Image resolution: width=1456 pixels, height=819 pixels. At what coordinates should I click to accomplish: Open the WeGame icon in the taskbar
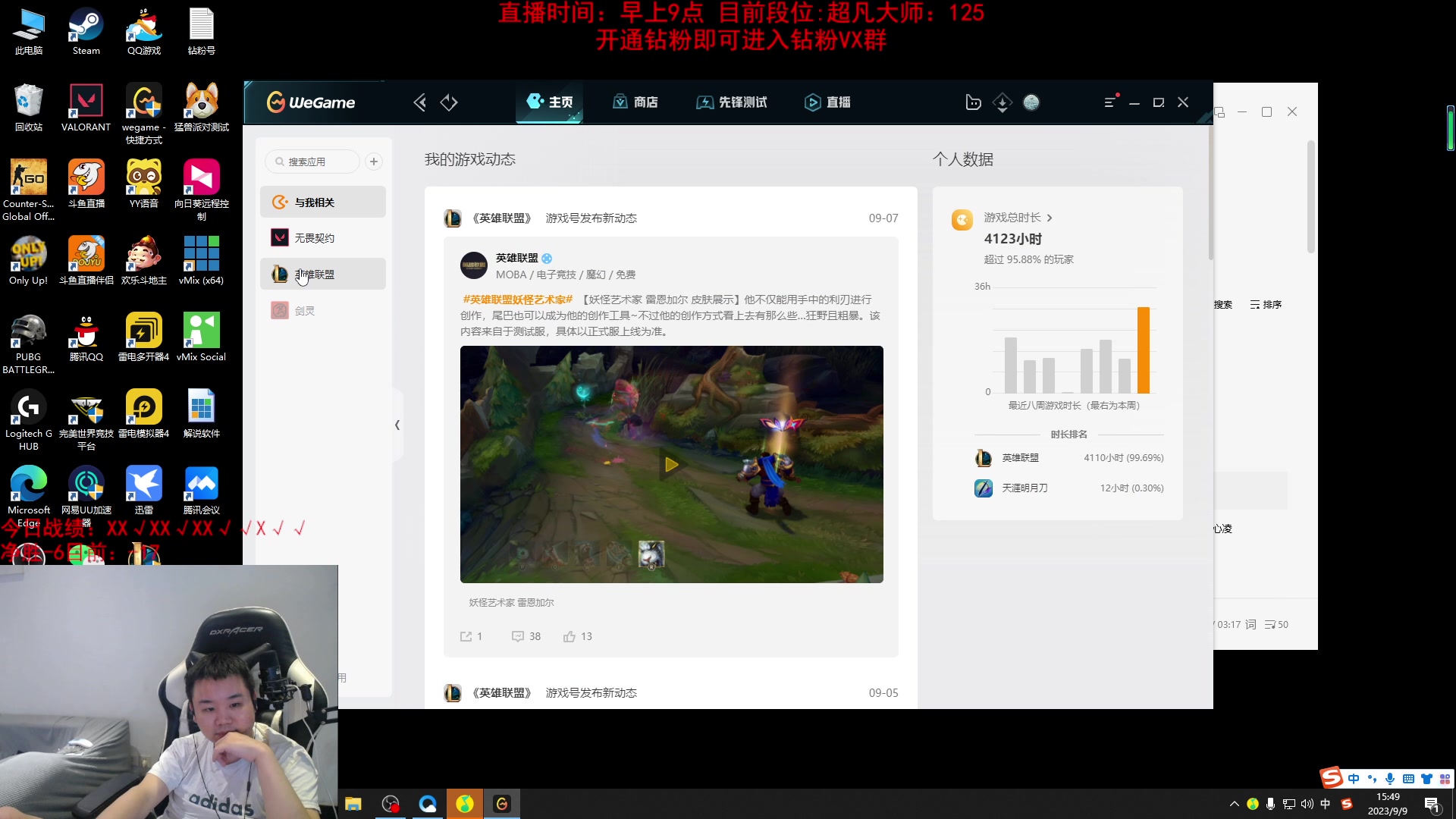(x=502, y=804)
